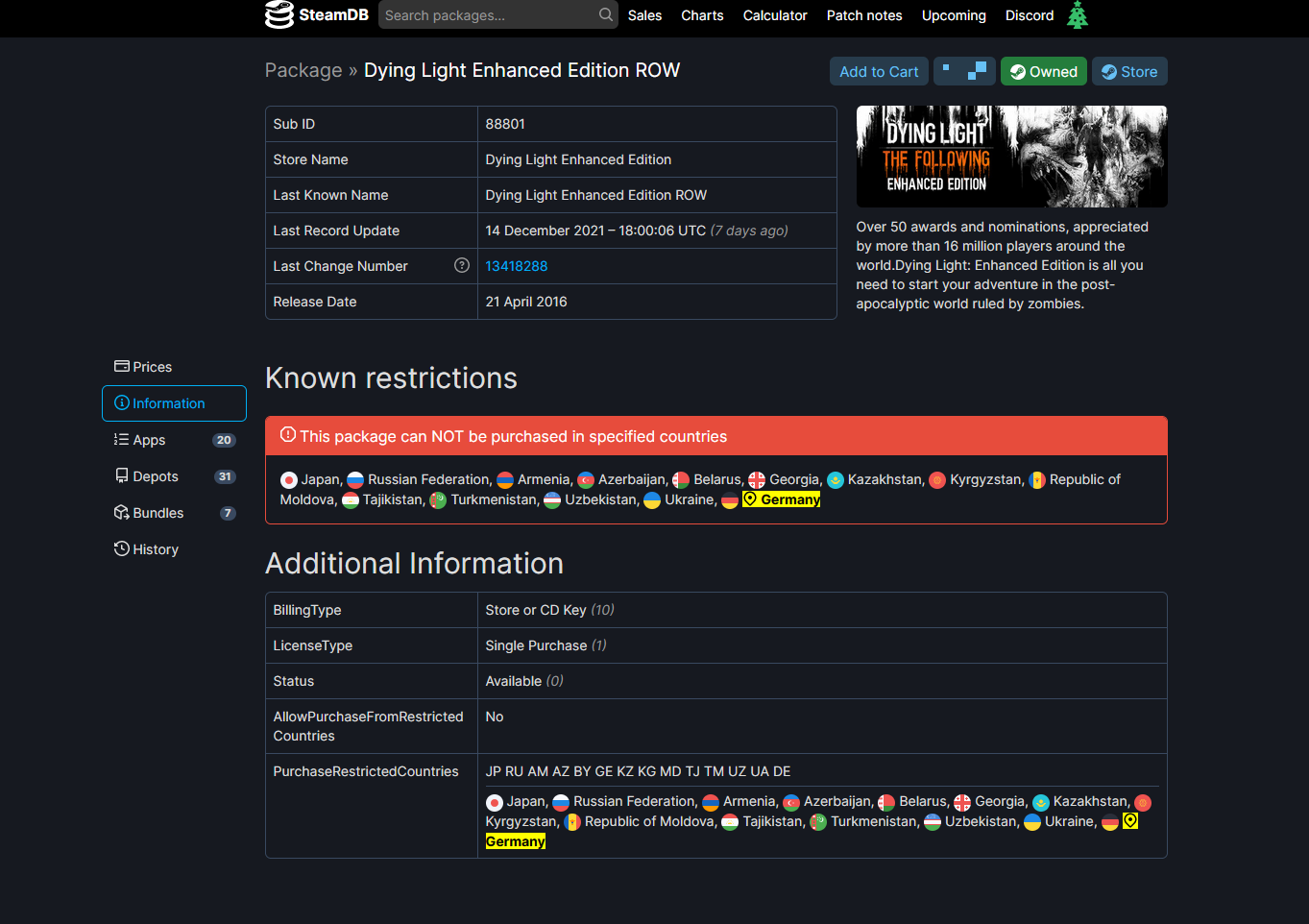The height and width of the screenshot is (924, 1309).
Task: Click 'Dying Light Enhanced Edition ROW' Last Known Name
Action: 596,195
